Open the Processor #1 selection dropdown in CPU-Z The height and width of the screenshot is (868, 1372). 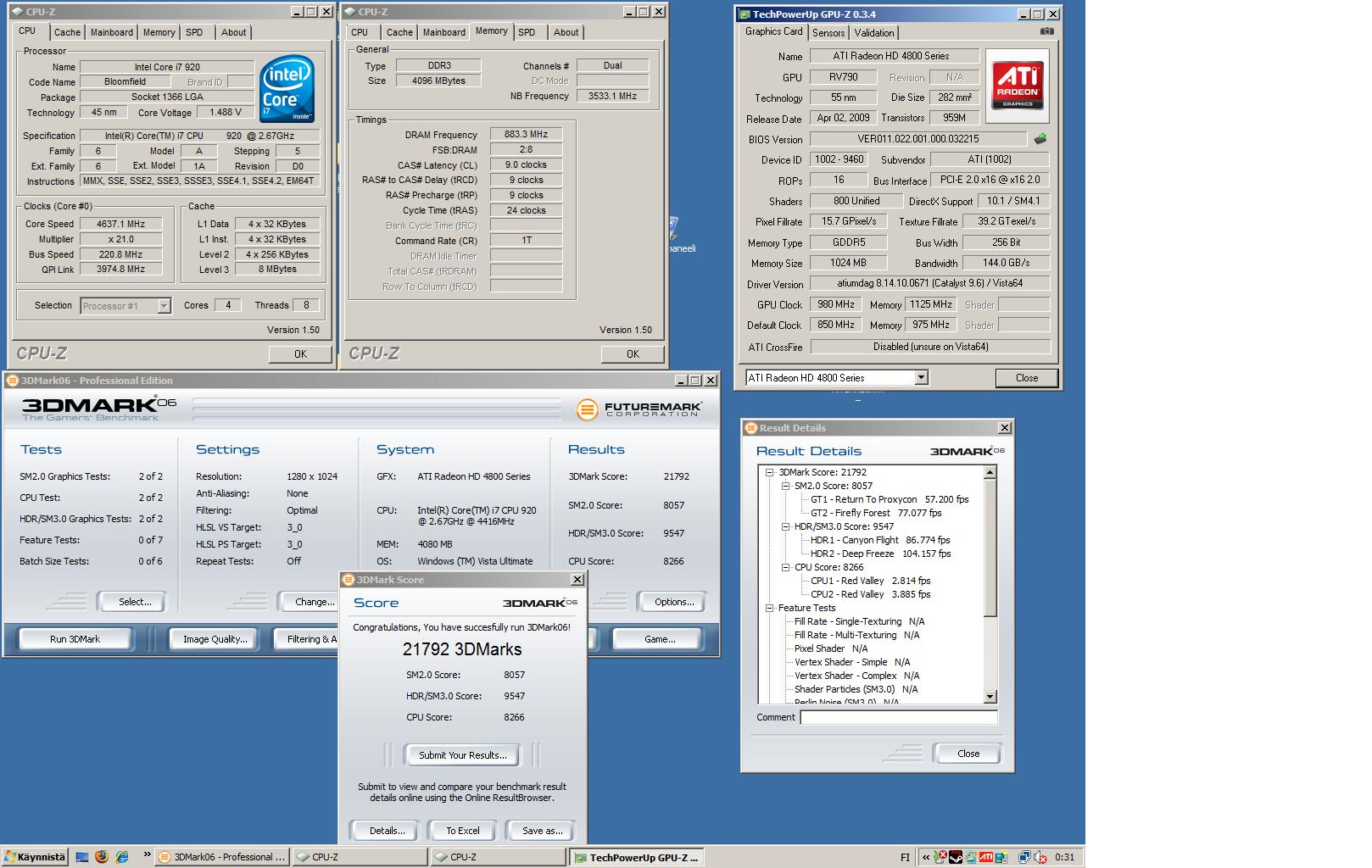(164, 306)
